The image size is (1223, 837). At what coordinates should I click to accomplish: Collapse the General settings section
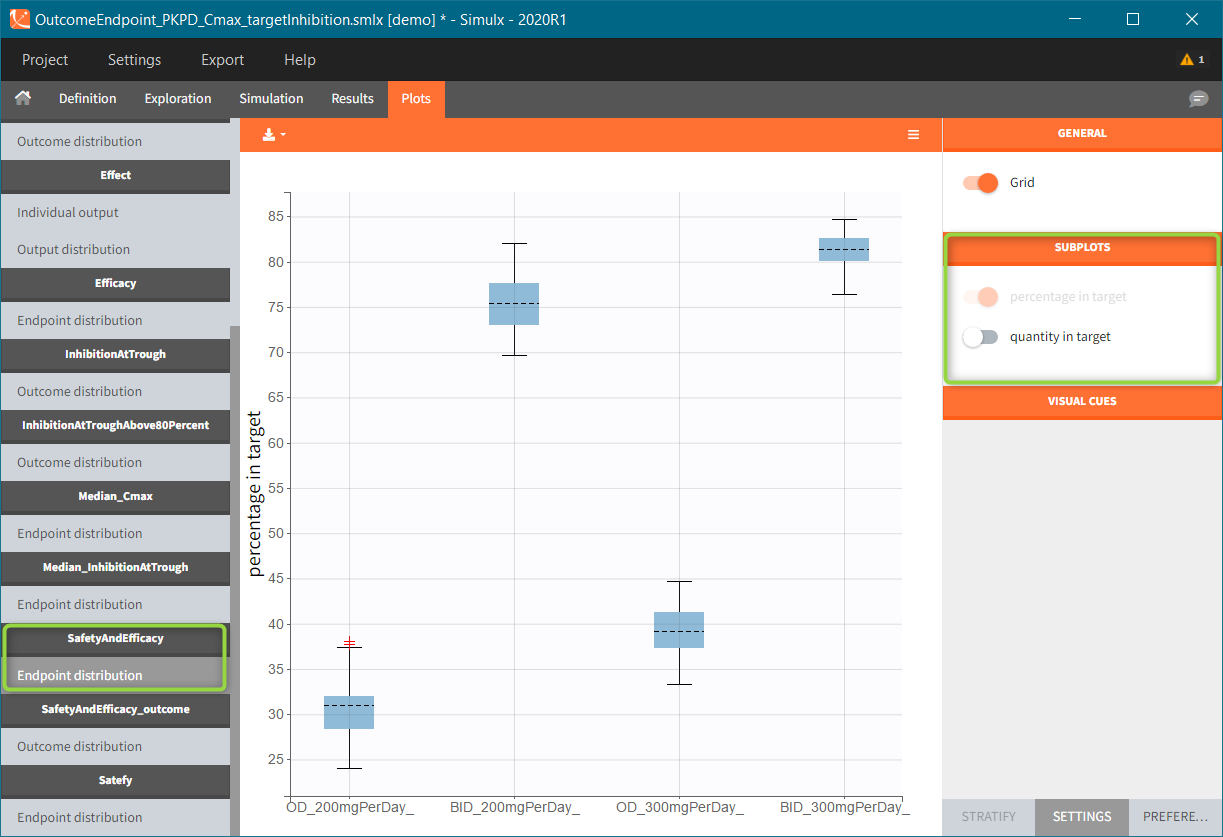[1082, 133]
